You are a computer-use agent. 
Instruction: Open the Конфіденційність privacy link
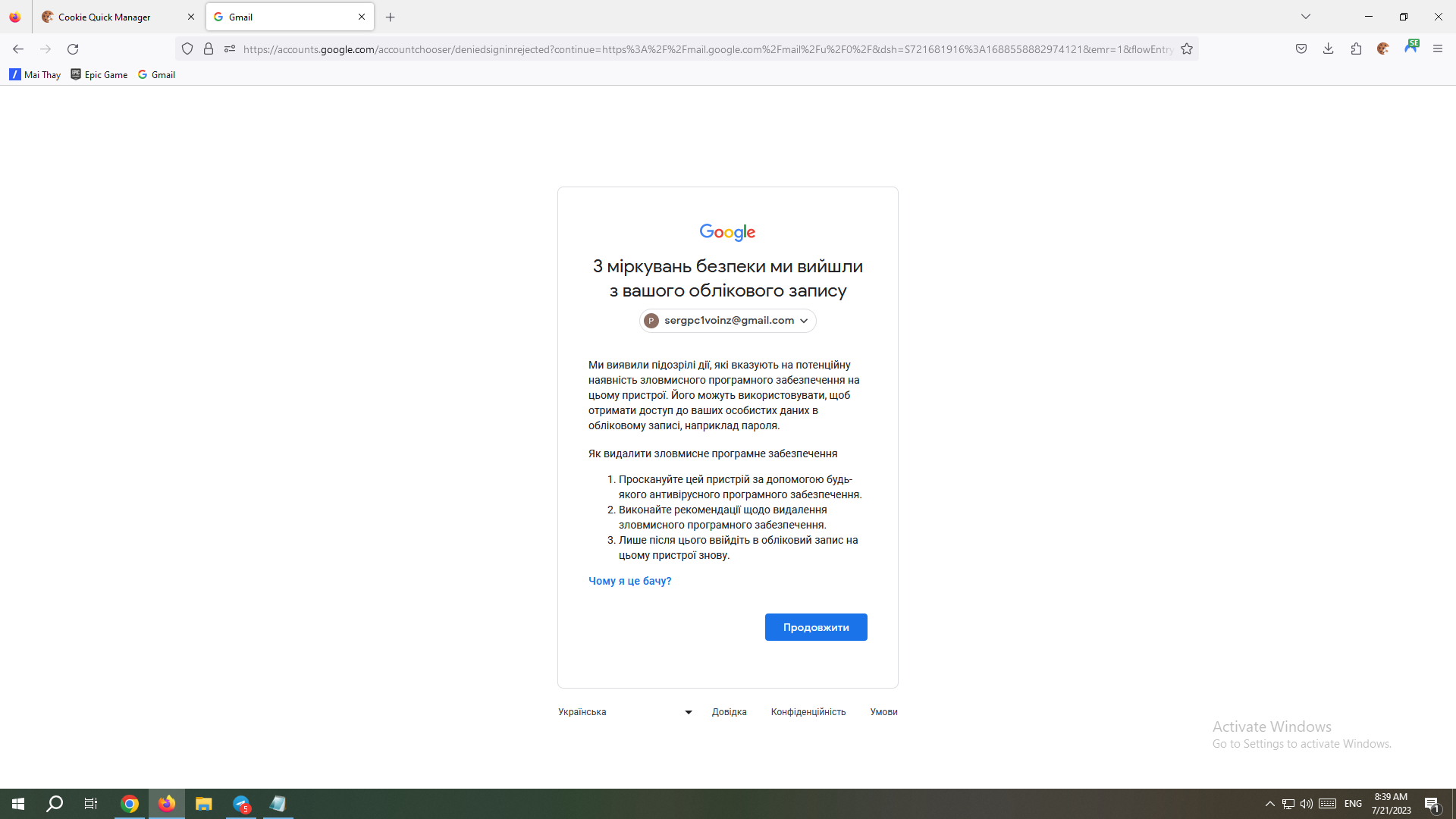click(808, 712)
